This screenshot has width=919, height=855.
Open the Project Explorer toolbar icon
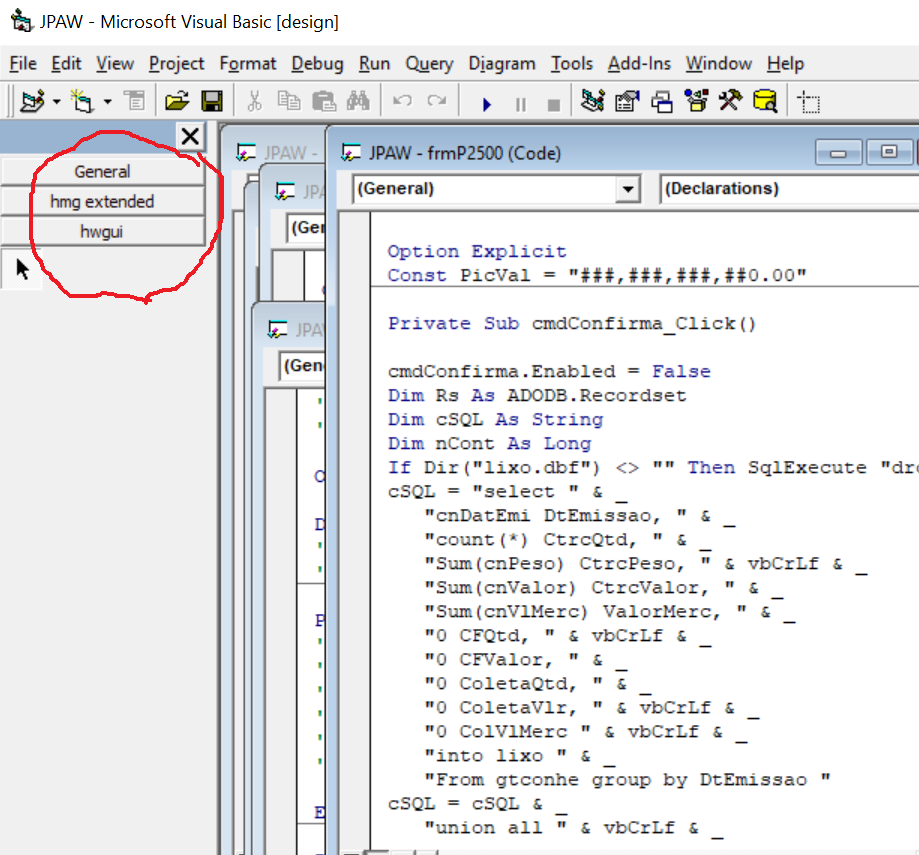point(593,101)
